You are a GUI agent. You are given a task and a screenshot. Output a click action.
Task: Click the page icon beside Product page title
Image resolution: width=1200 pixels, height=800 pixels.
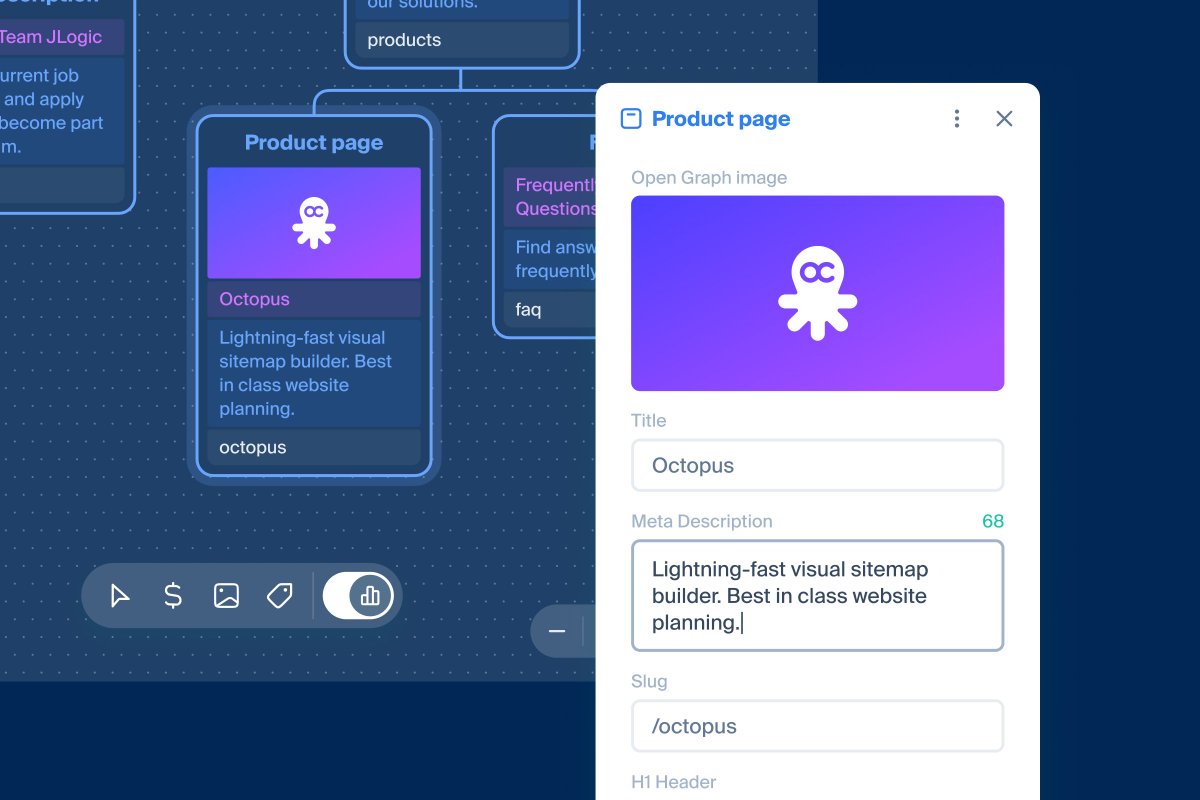click(x=630, y=118)
